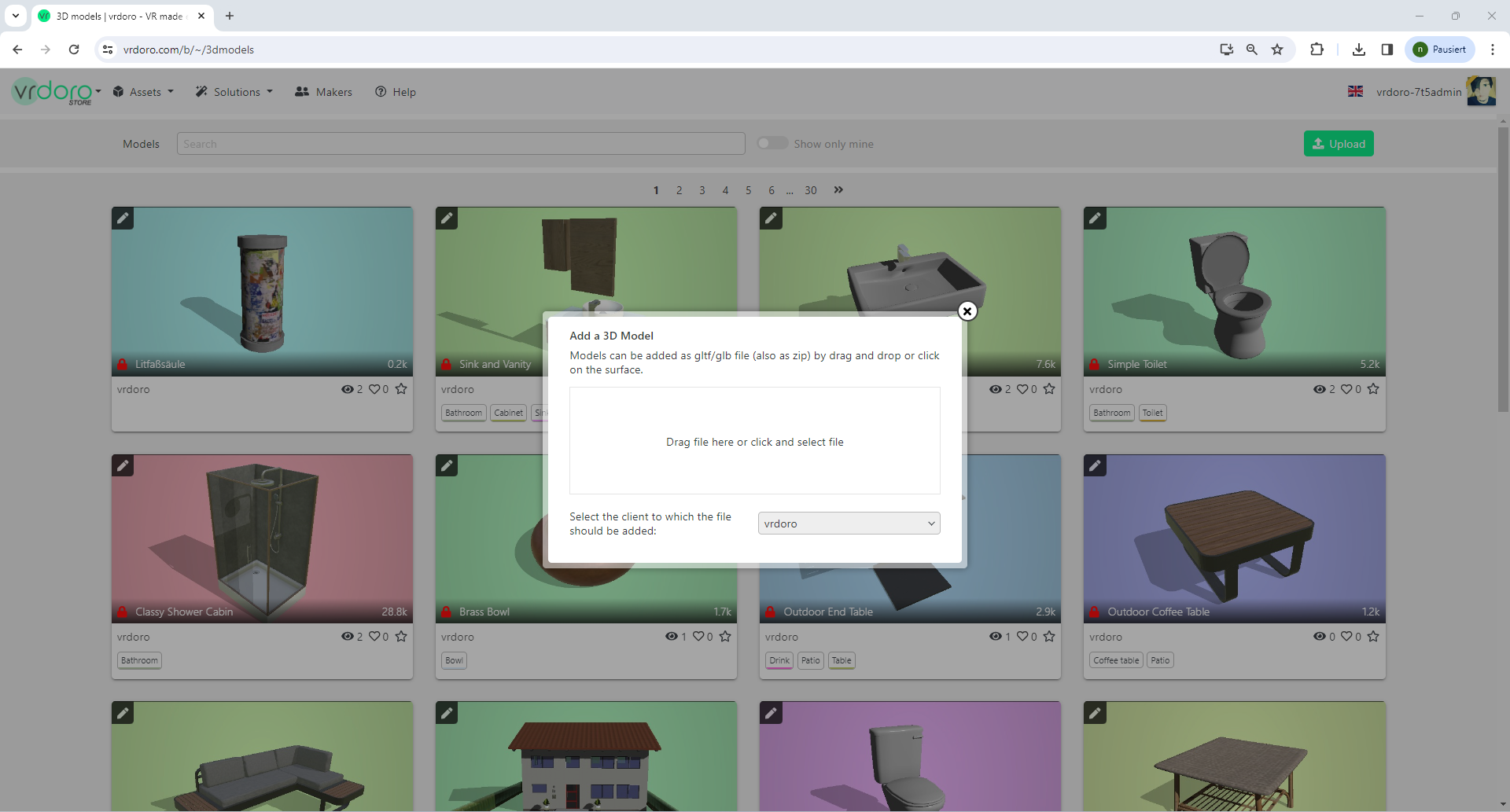This screenshot has height=812, width=1510.
Task: Close the Add a 3D Model dialog
Action: pyautogui.click(x=967, y=311)
